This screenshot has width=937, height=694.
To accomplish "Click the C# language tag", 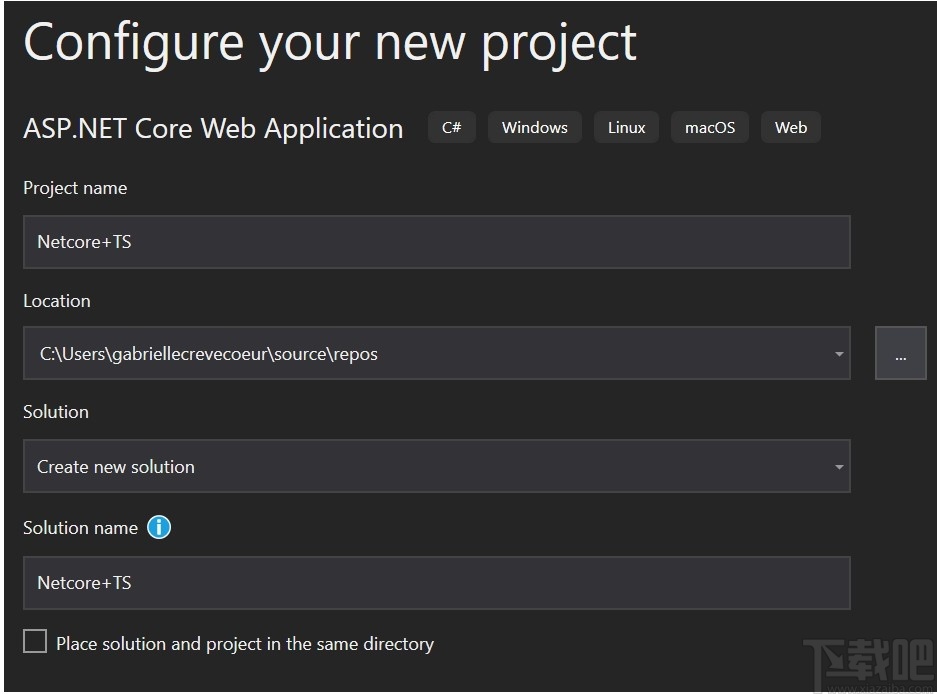I will click(451, 127).
